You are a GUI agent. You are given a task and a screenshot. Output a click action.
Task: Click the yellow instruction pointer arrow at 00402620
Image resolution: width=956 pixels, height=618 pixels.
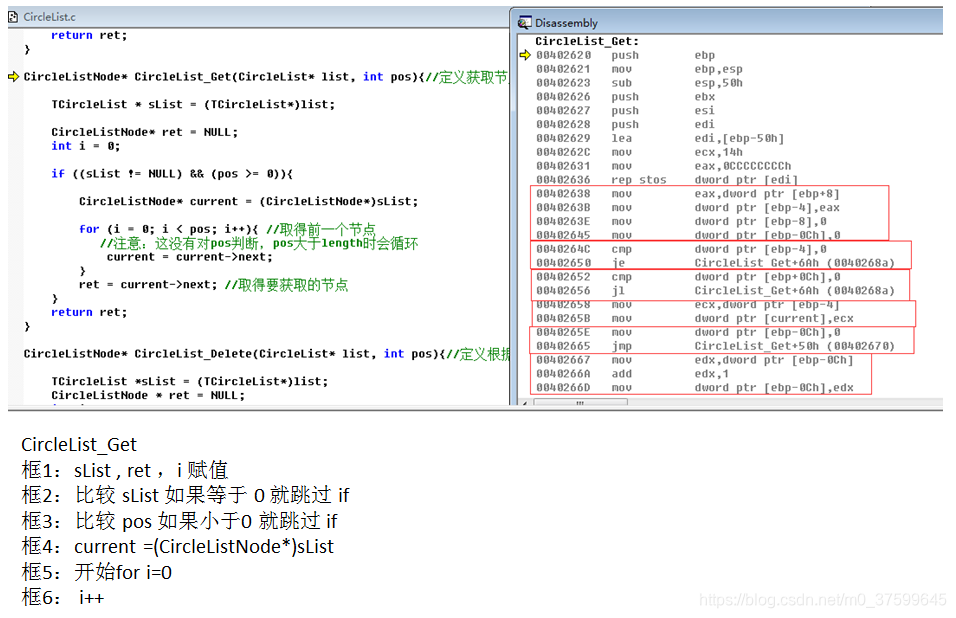point(526,55)
